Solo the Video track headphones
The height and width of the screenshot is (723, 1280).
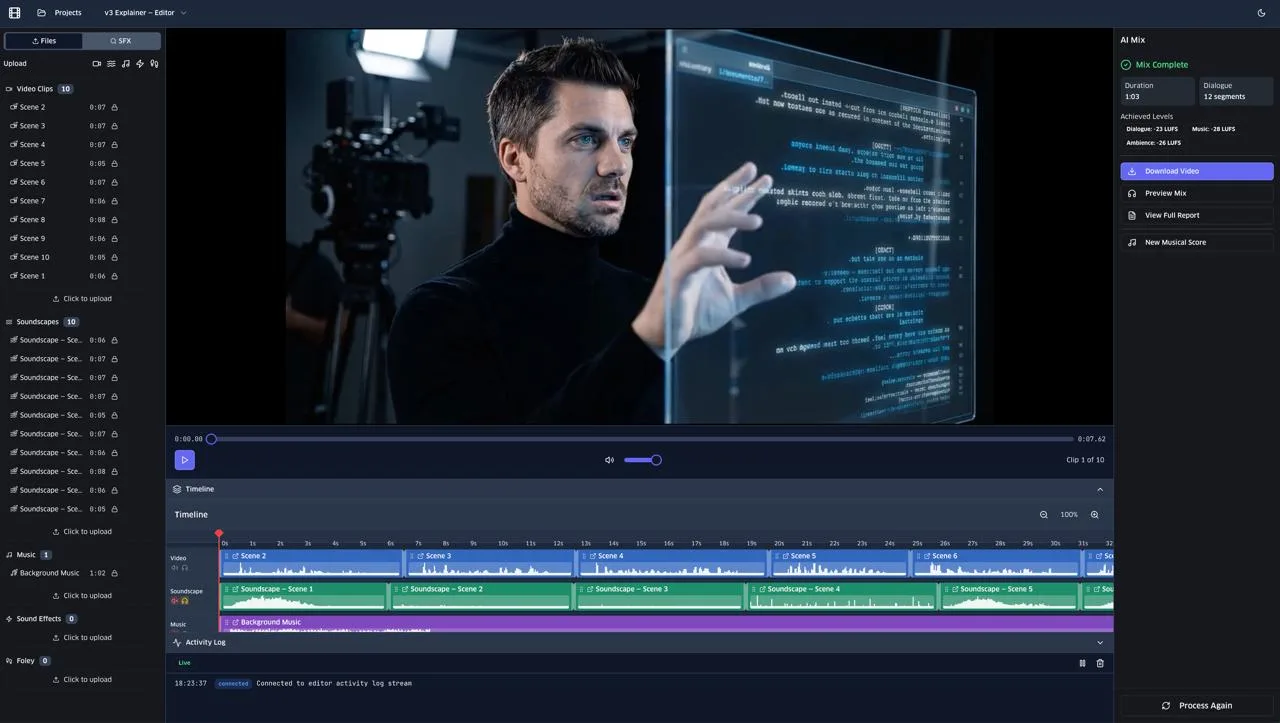coord(184,568)
